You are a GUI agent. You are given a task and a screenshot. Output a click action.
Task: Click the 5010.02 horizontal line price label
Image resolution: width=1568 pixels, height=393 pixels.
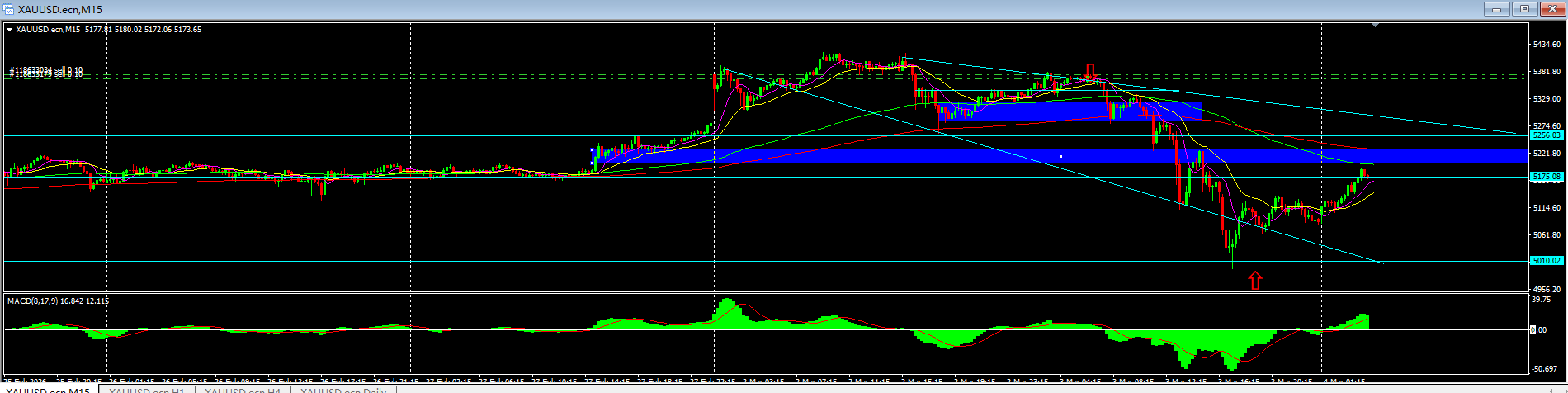1546,261
